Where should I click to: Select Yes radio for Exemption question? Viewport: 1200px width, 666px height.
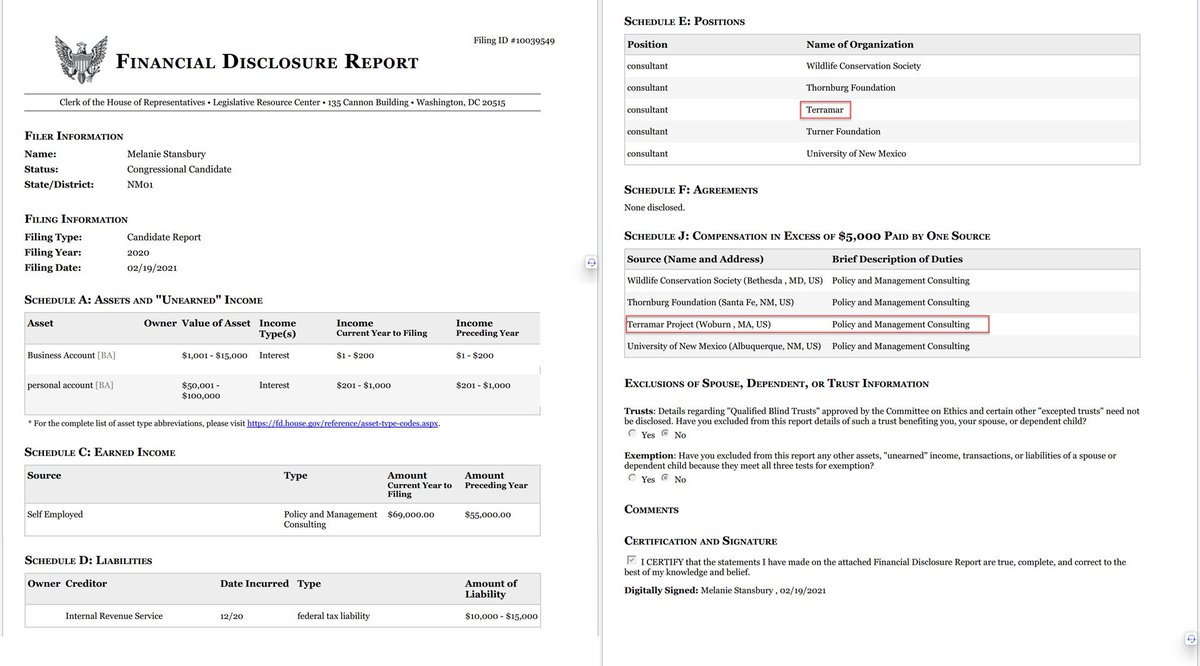click(x=631, y=478)
